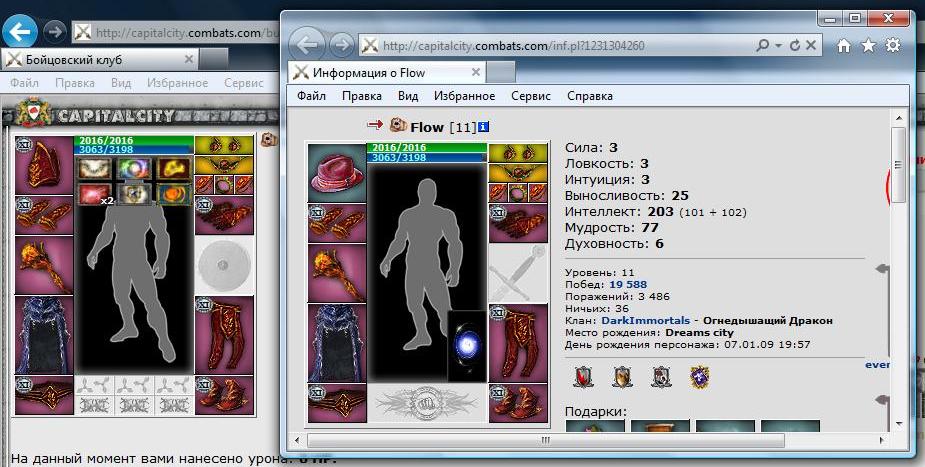Close the Информация о Flow tab

click(x=475, y=72)
